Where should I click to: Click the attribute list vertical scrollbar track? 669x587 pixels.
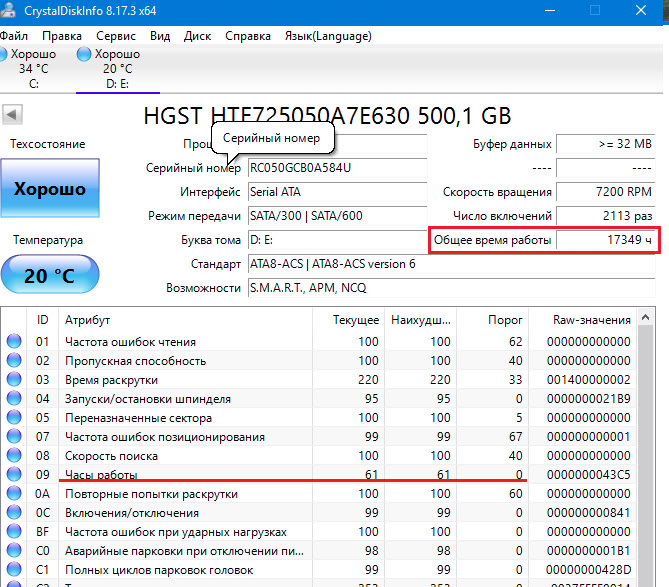click(x=646, y=456)
